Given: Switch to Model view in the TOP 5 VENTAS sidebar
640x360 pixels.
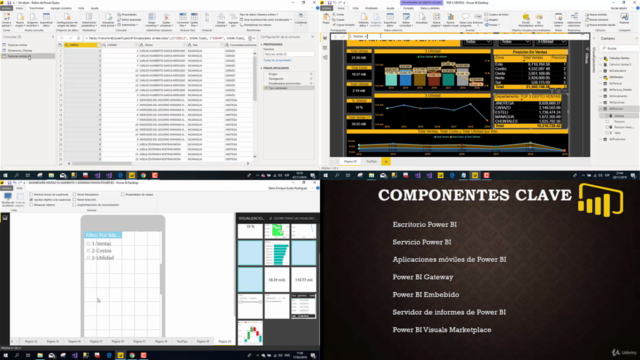Looking at the screenshot, I should (325, 58).
